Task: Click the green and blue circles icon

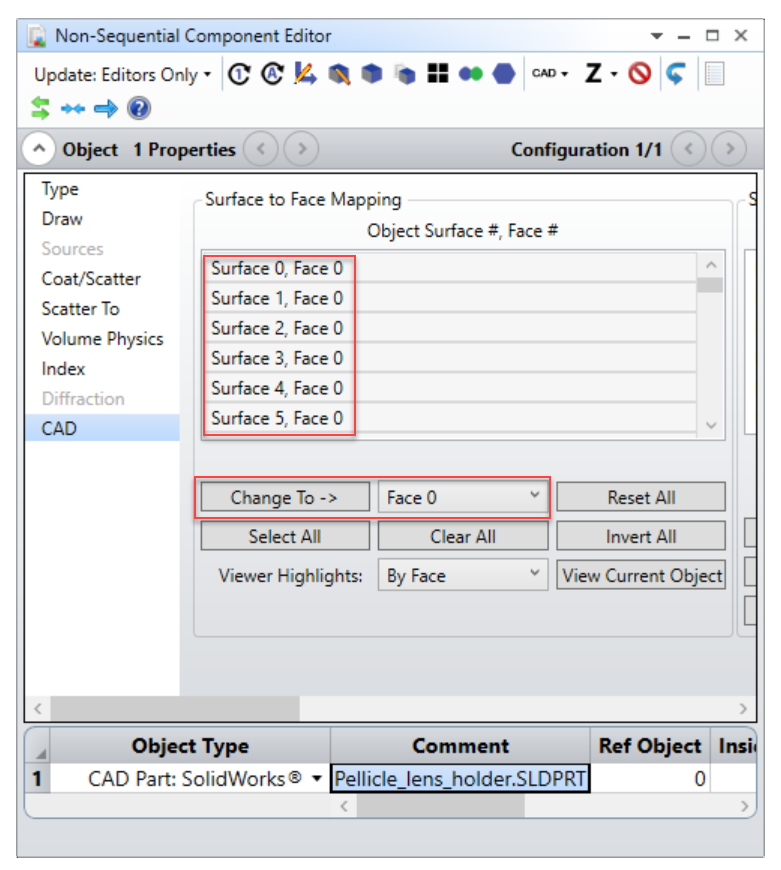Action: tap(471, 74)
